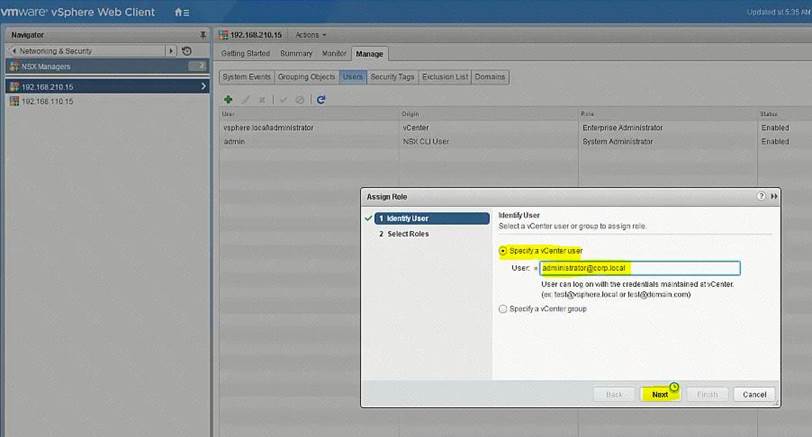Click the green add user icon
The image size is (812, 437).
pyautogui.click(x=229, y=99)
